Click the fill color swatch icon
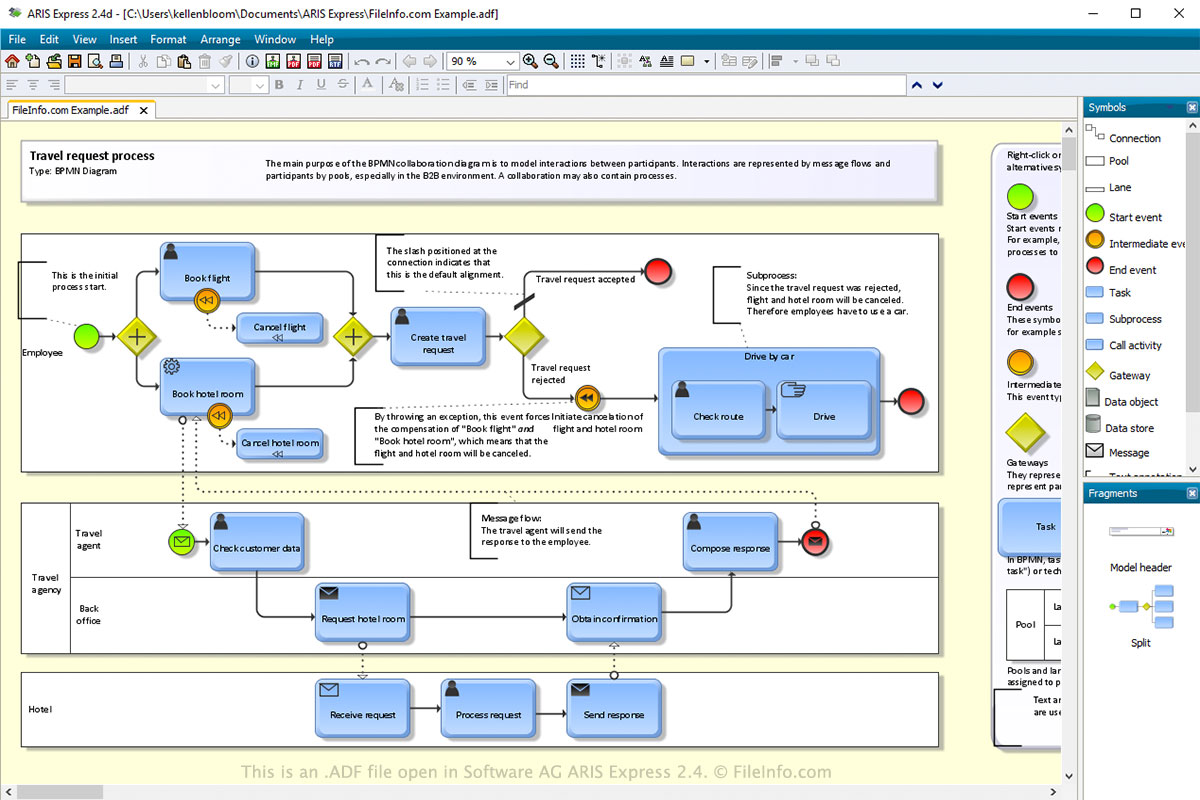This screenshot has width=1200, height=800. click(x=688, y=61)
